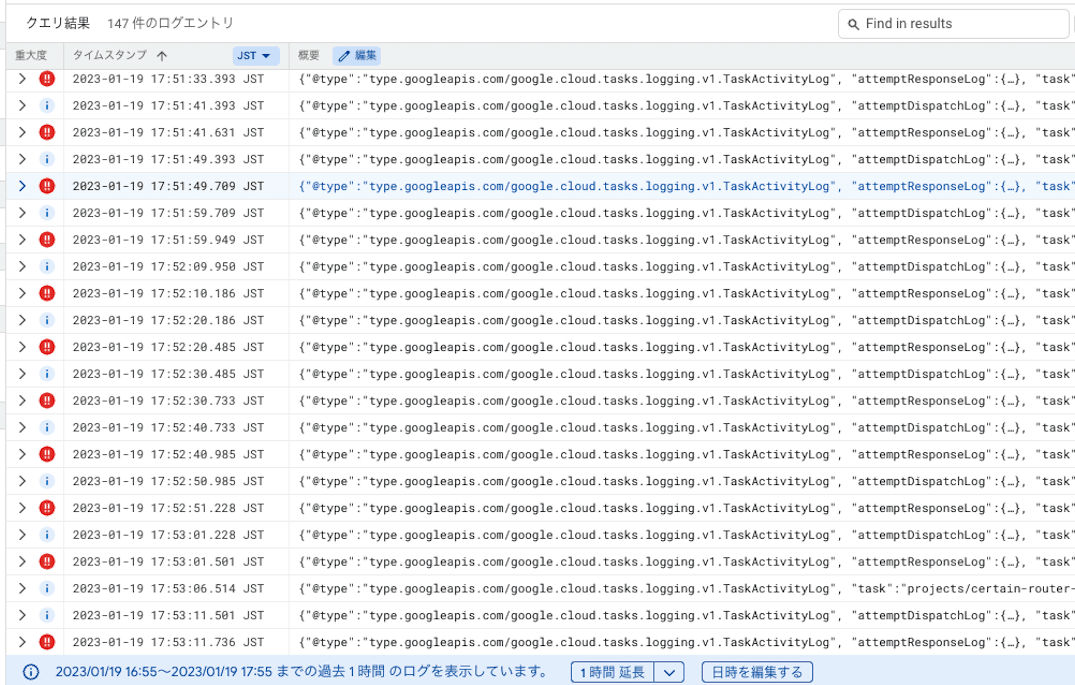Click the error icon on the 17:53:11.736 entry
Image resolution: width=1075 pixels, height=685 pixels.
tap(47, 642)
